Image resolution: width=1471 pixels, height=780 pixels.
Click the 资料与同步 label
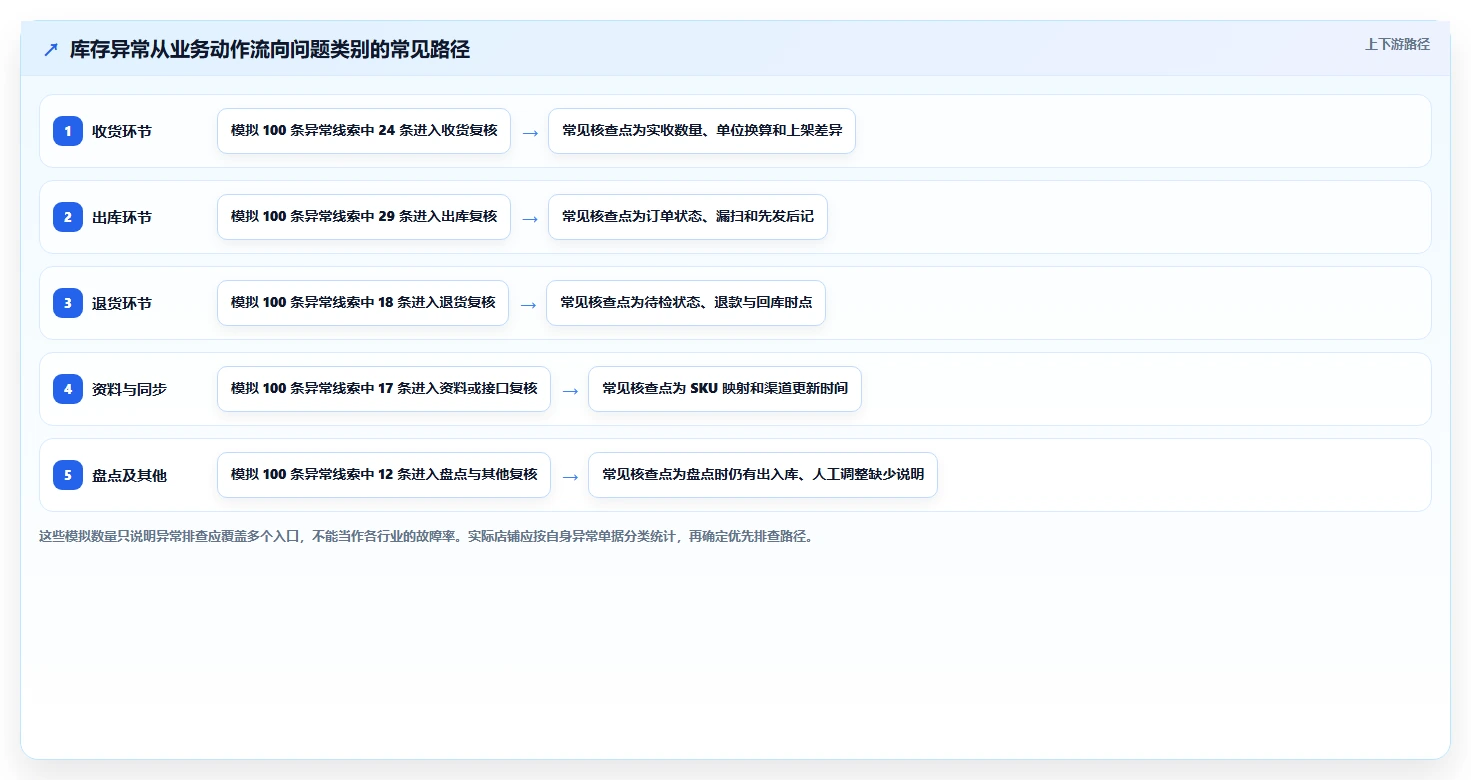coord(129,389)
